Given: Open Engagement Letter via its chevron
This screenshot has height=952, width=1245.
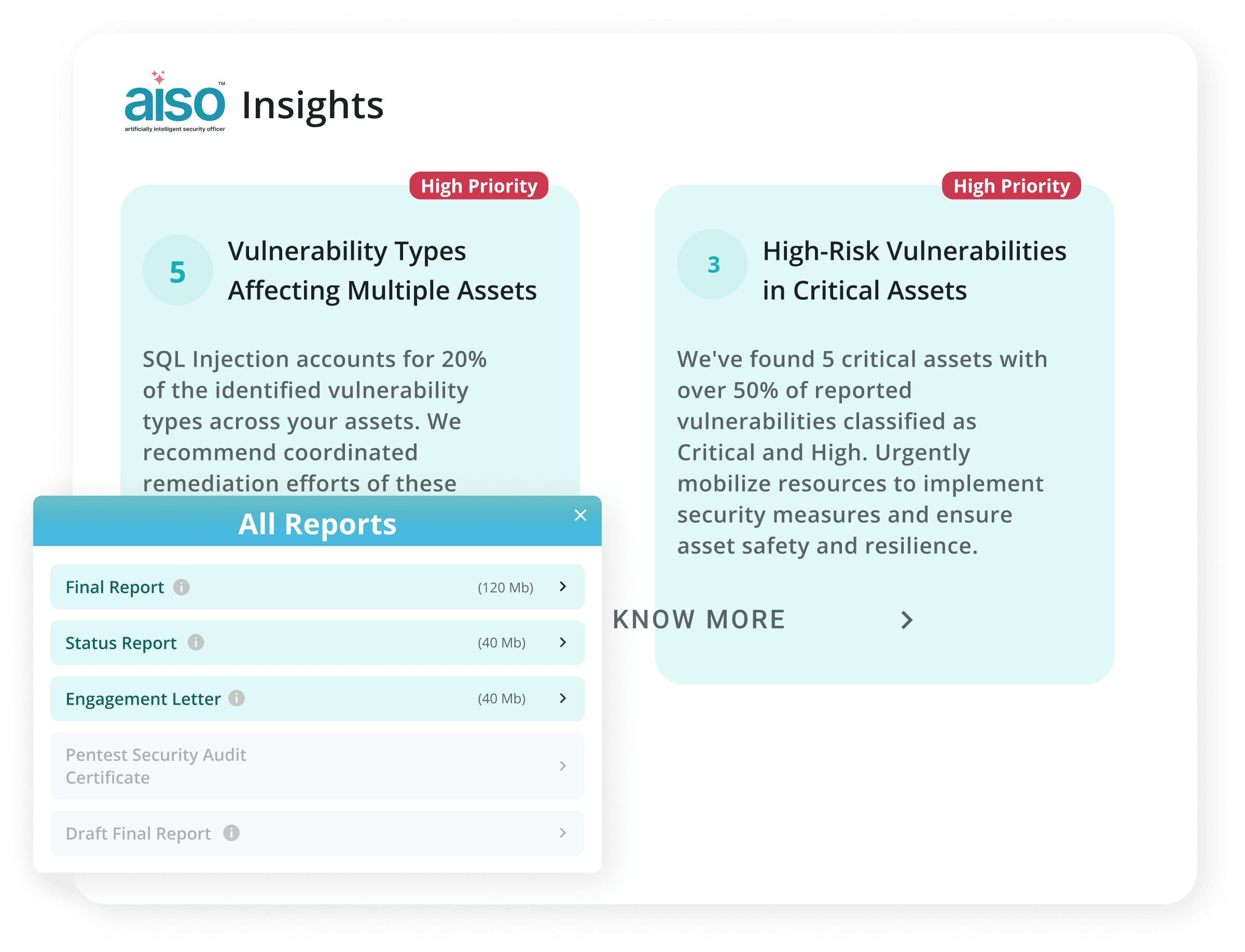Looking at the screenshot, I should [562, 698].
